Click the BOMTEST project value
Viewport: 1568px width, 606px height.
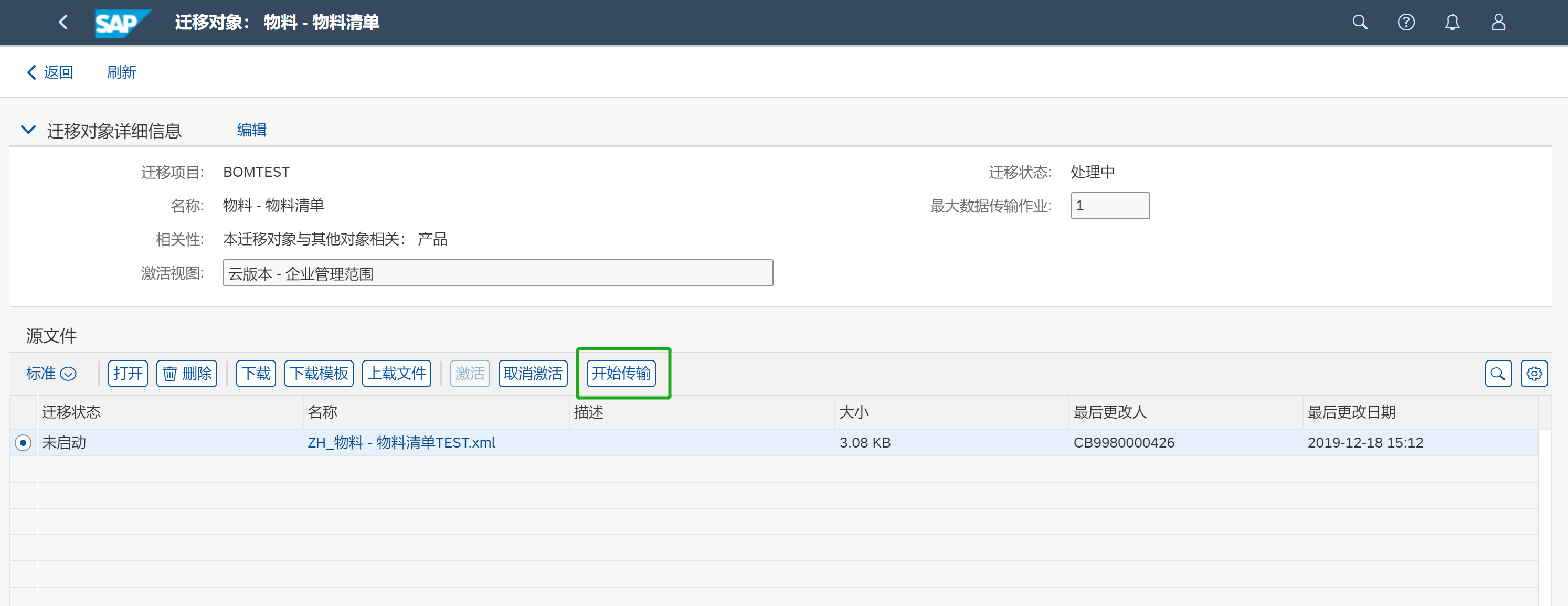[x=256, y=172]
